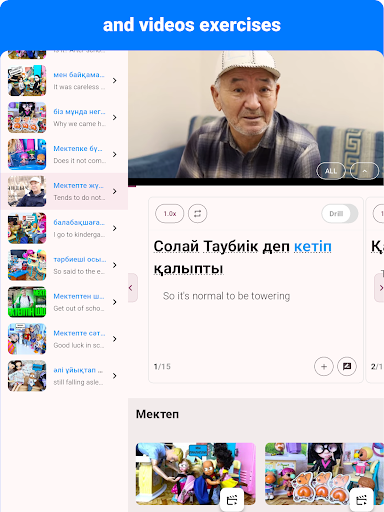Click translation 'So it's normal to be towering'
Image resolution: width=384 pixels, height=512 pixels.
point(226,296)
